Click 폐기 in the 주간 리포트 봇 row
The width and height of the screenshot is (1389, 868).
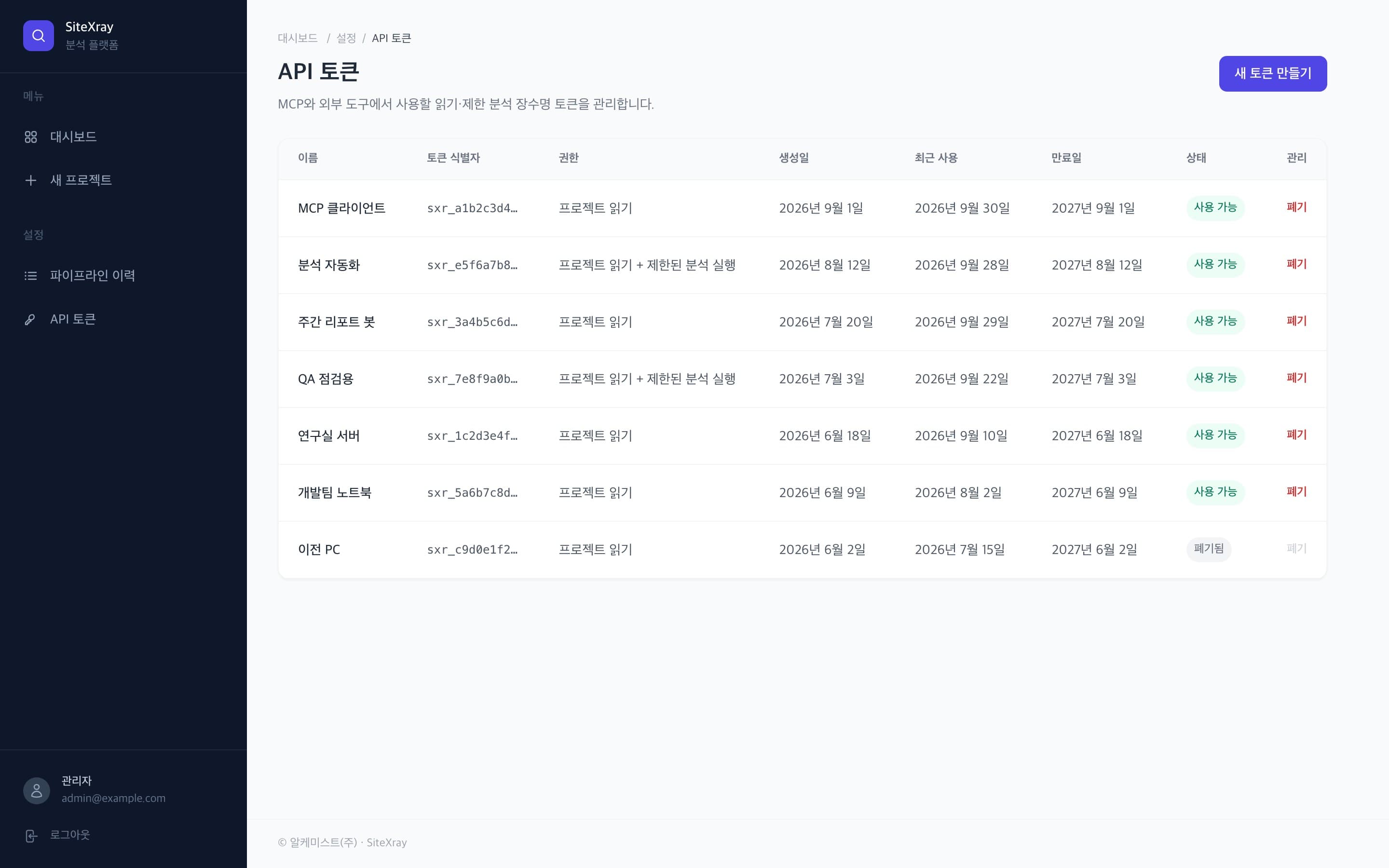pos(1296,321)
